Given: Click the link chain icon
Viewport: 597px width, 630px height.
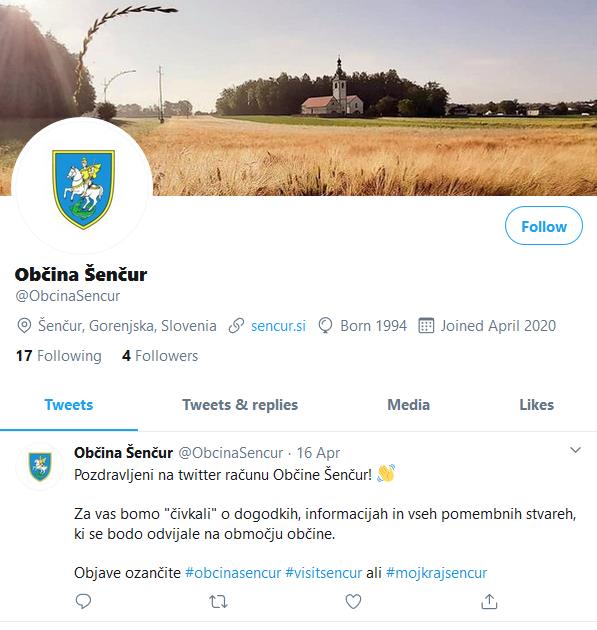Looking at the screenshot, I should click(236, 325).
